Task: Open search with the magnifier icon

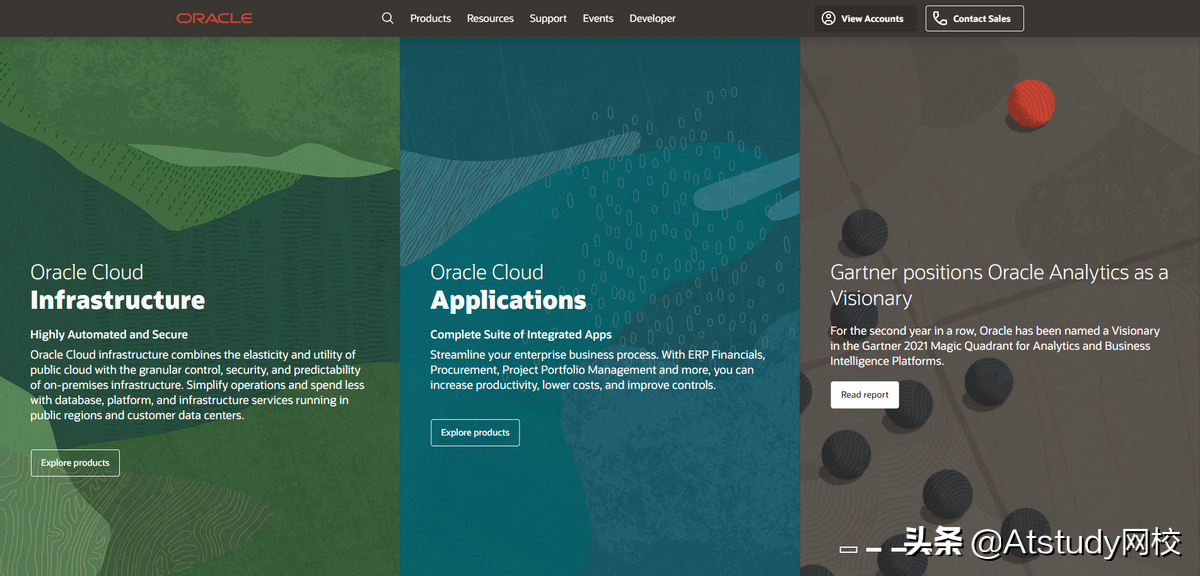Action: pos(388,18)
